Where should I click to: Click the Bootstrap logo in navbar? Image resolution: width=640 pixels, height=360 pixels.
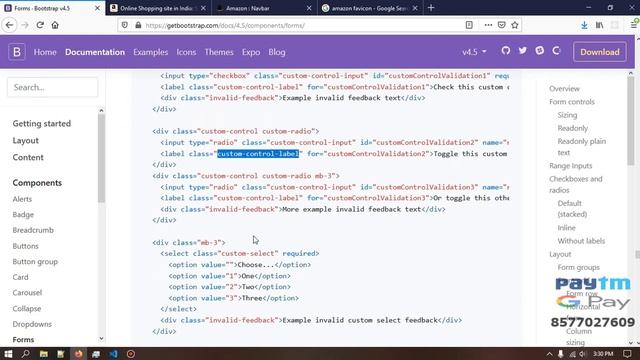coord(17,52)
